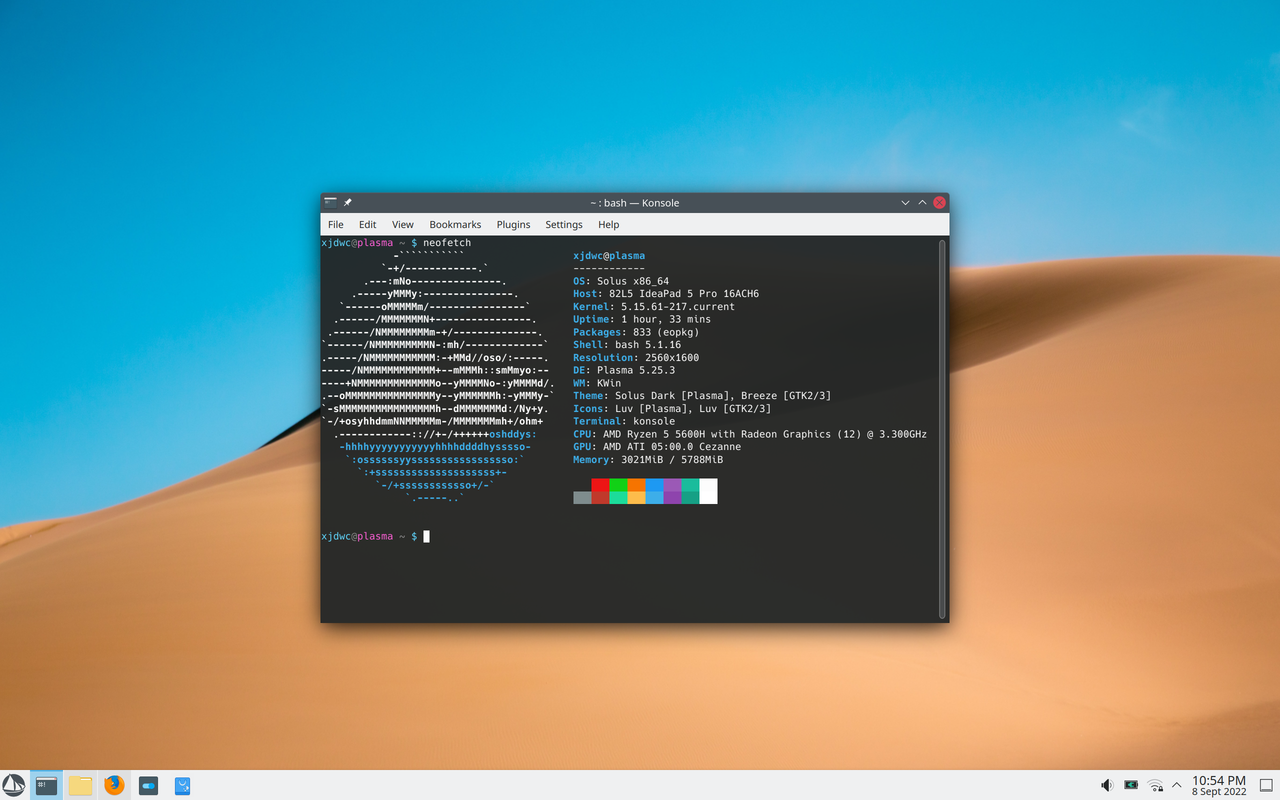
Task: Minimize the Konsole window
Action: (x=905, y=202)
